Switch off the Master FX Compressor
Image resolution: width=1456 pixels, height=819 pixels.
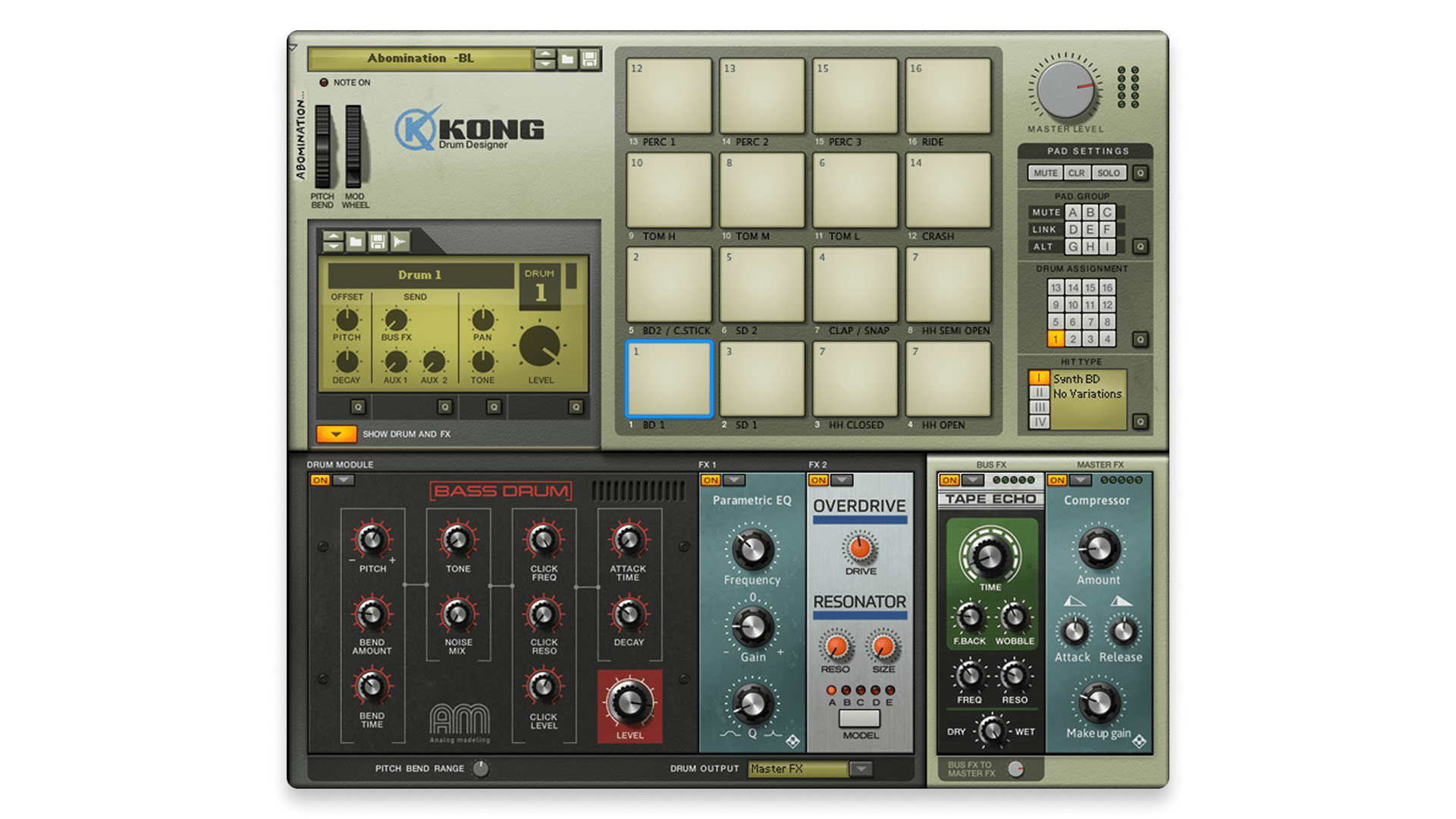pos(1057,480)
